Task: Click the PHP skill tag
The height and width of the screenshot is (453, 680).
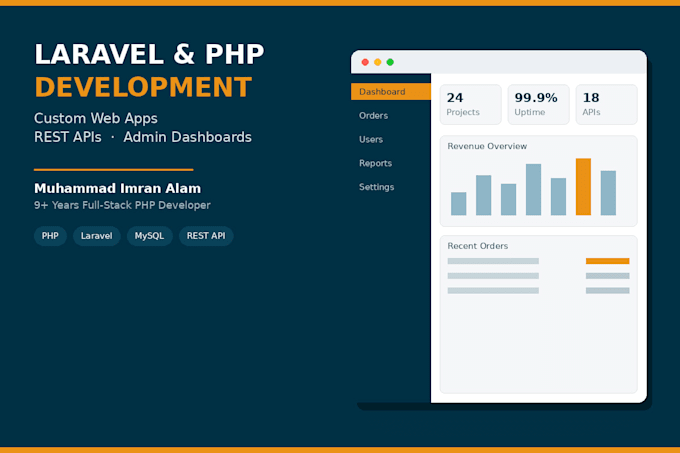Action: tap(50, 236)
